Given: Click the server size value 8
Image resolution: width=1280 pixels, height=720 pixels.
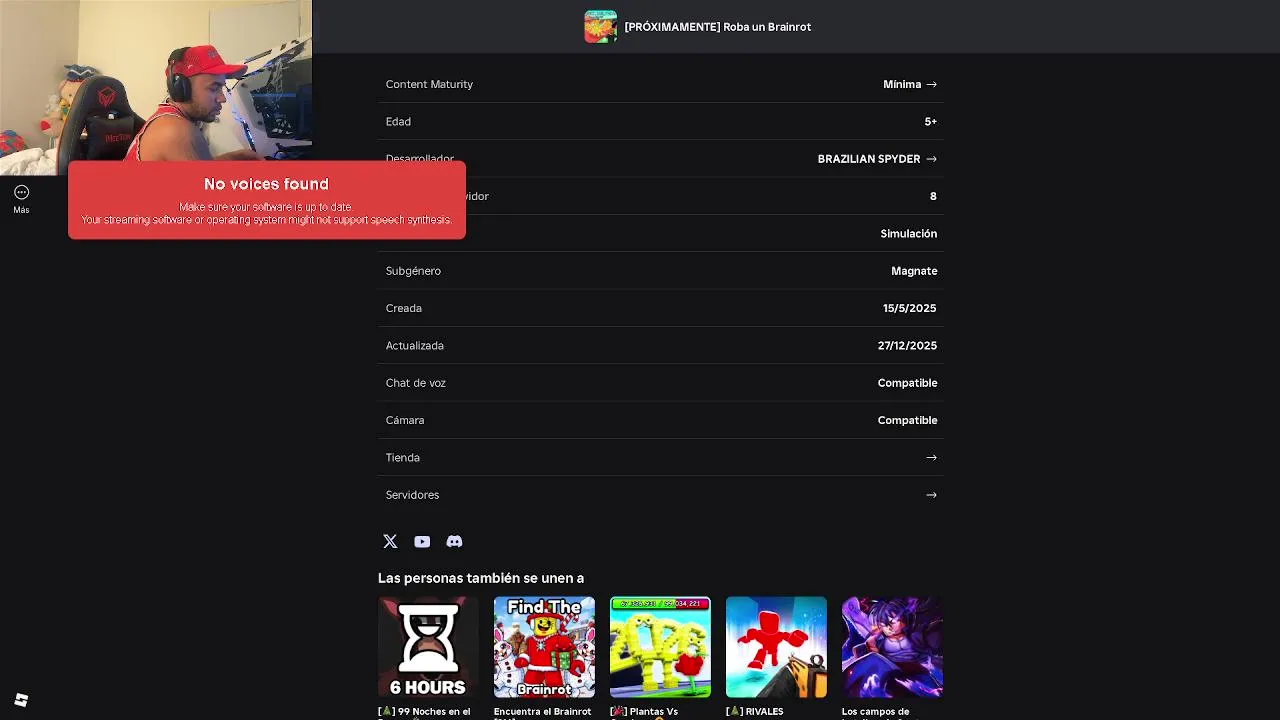Looking at the screenshot, I should point(933,196).
